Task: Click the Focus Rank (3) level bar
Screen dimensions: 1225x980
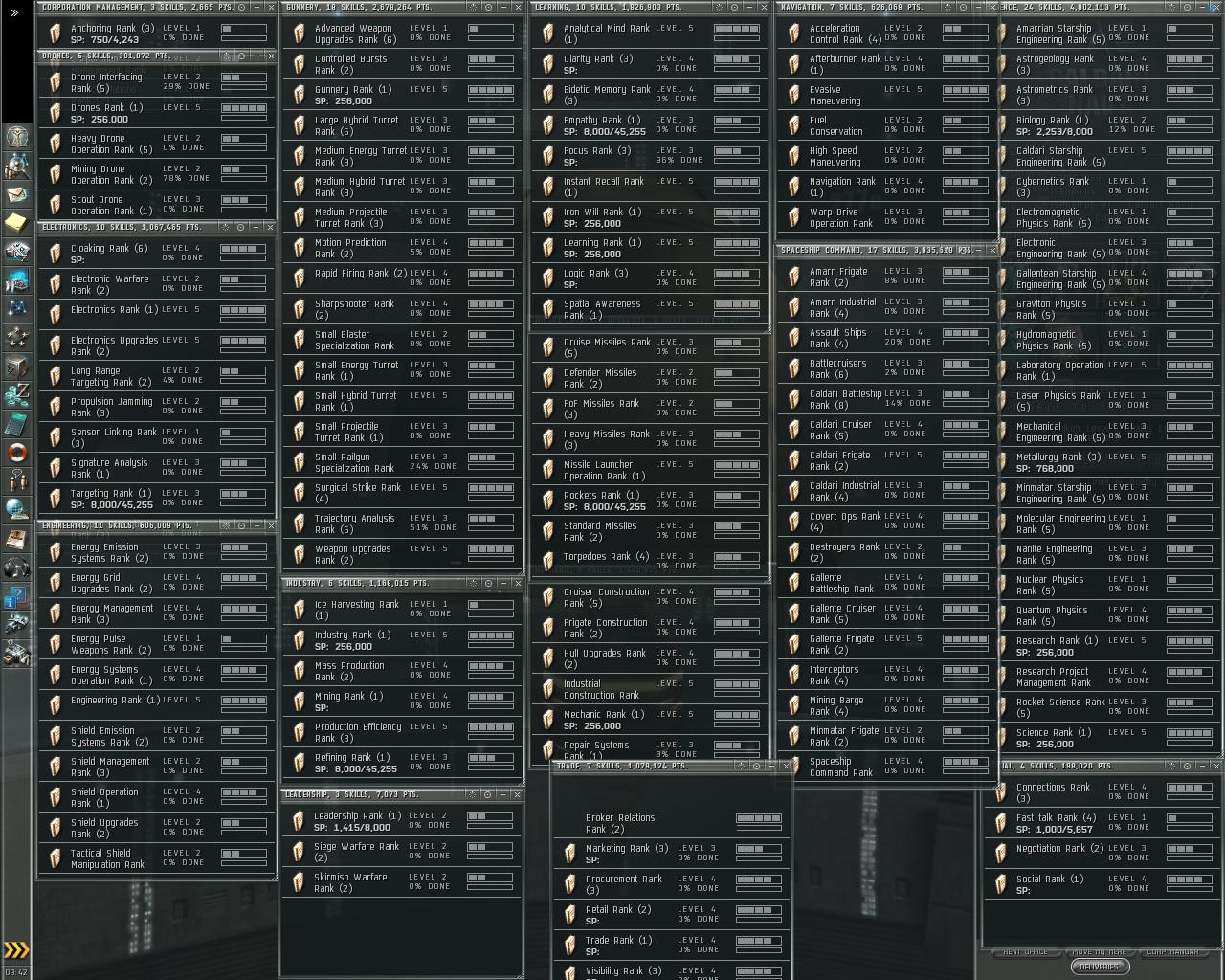Action: [x=736, y=152]
